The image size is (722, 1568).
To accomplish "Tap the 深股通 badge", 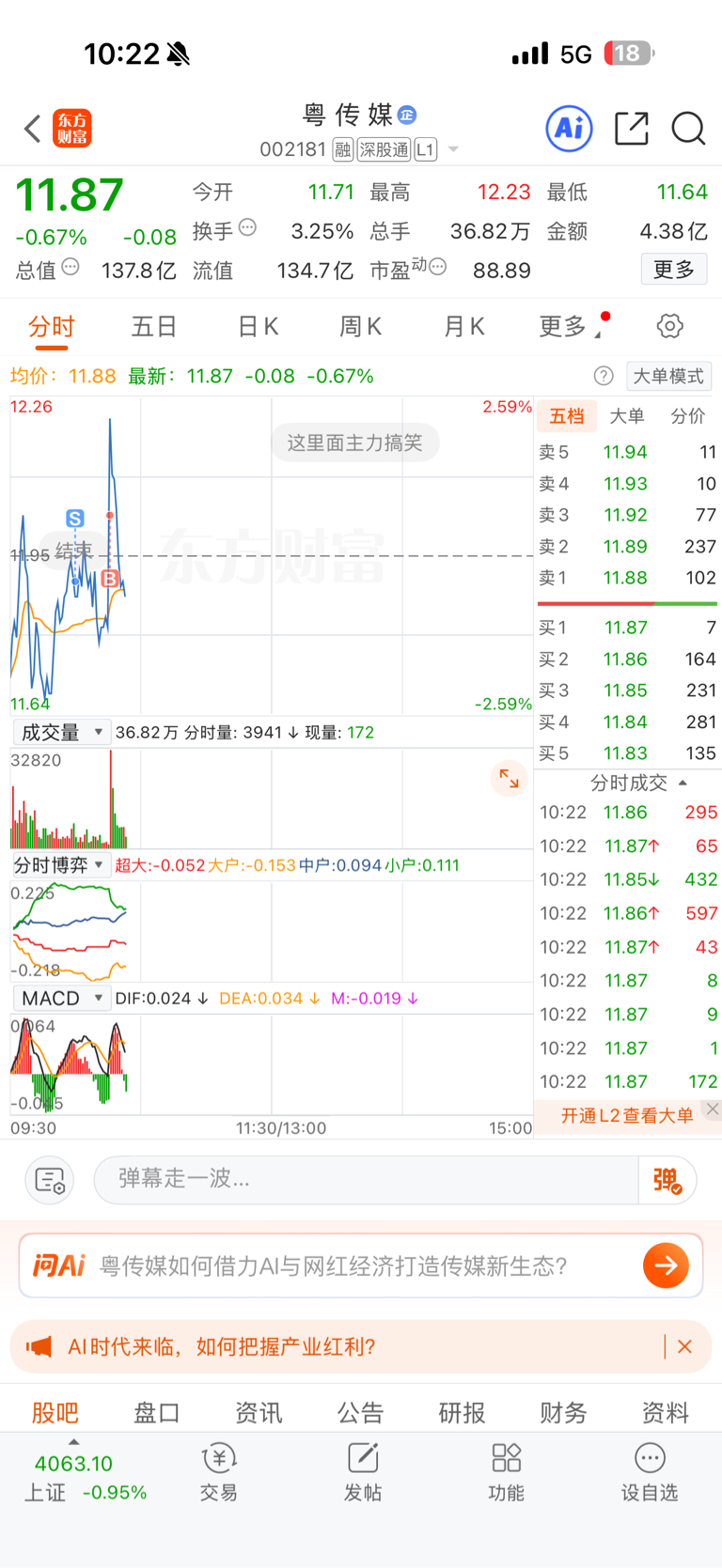I will [x=384, y=149].
